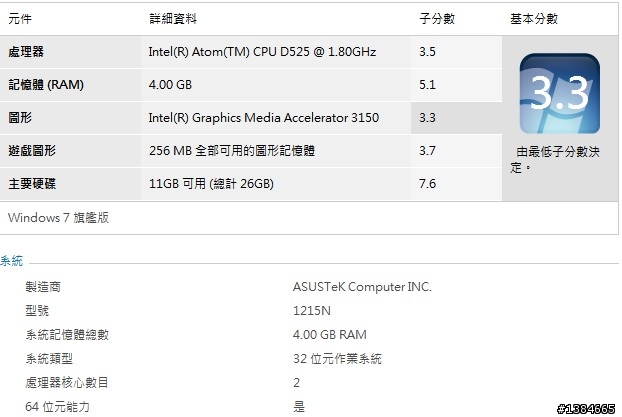Click the 子分數 column header
622x417 pixels.
pos(437,19)
